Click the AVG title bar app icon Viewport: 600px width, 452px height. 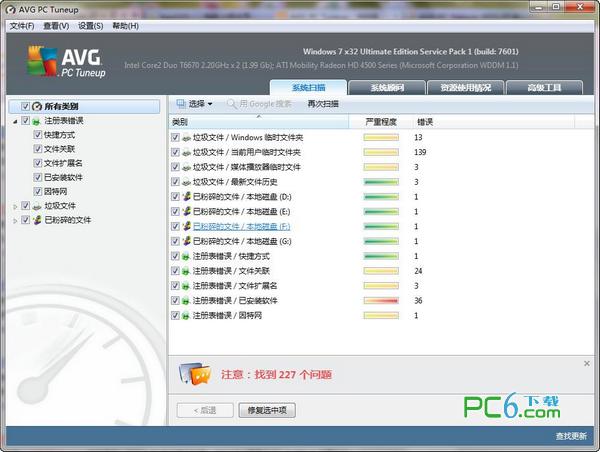click(11, 10)
